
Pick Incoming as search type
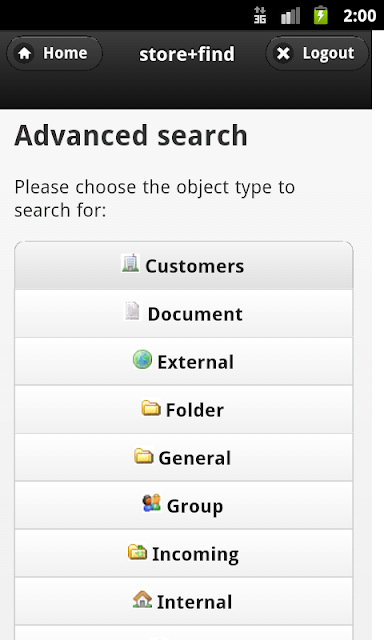184,553
